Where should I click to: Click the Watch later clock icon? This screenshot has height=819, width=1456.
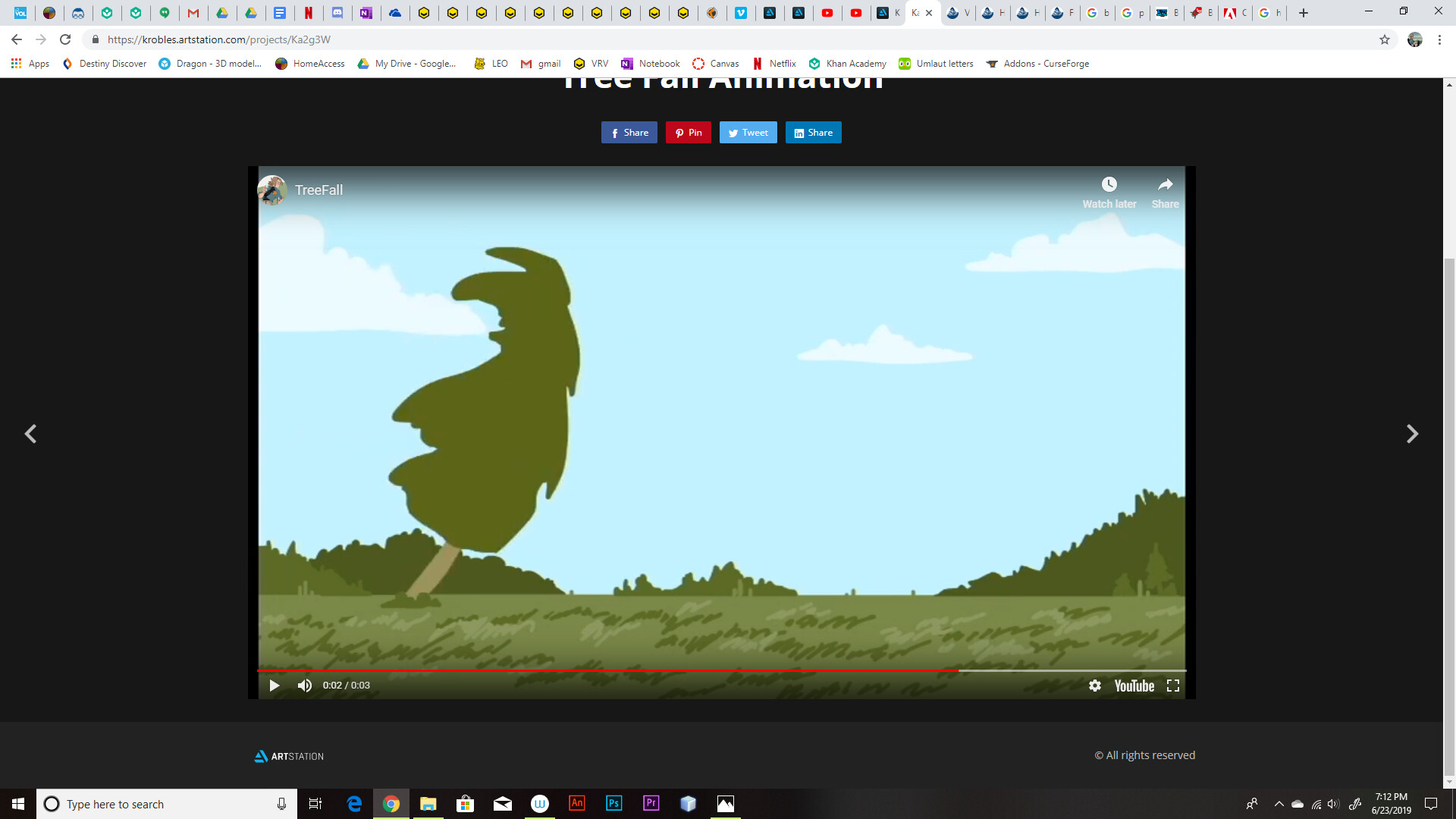pyautogui.click(x=1109, y=184)
